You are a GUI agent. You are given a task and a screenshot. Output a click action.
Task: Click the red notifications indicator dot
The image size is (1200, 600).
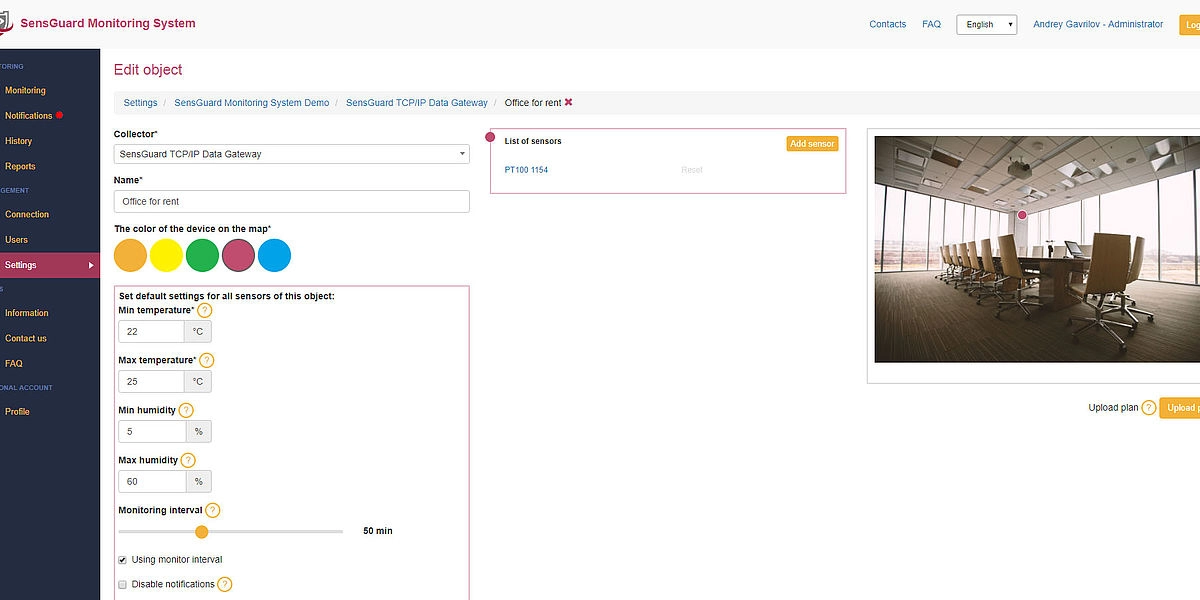[x=59, y=115]
